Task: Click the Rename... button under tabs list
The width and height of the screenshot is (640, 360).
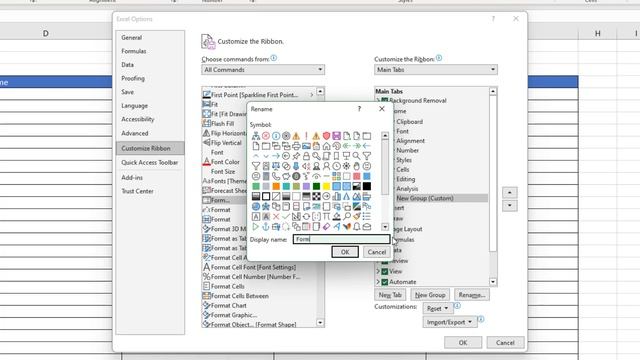Action: (472, 295)
